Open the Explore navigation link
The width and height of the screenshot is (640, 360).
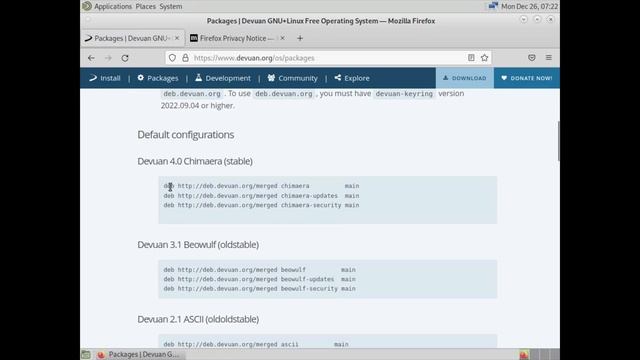pos(352,78)
